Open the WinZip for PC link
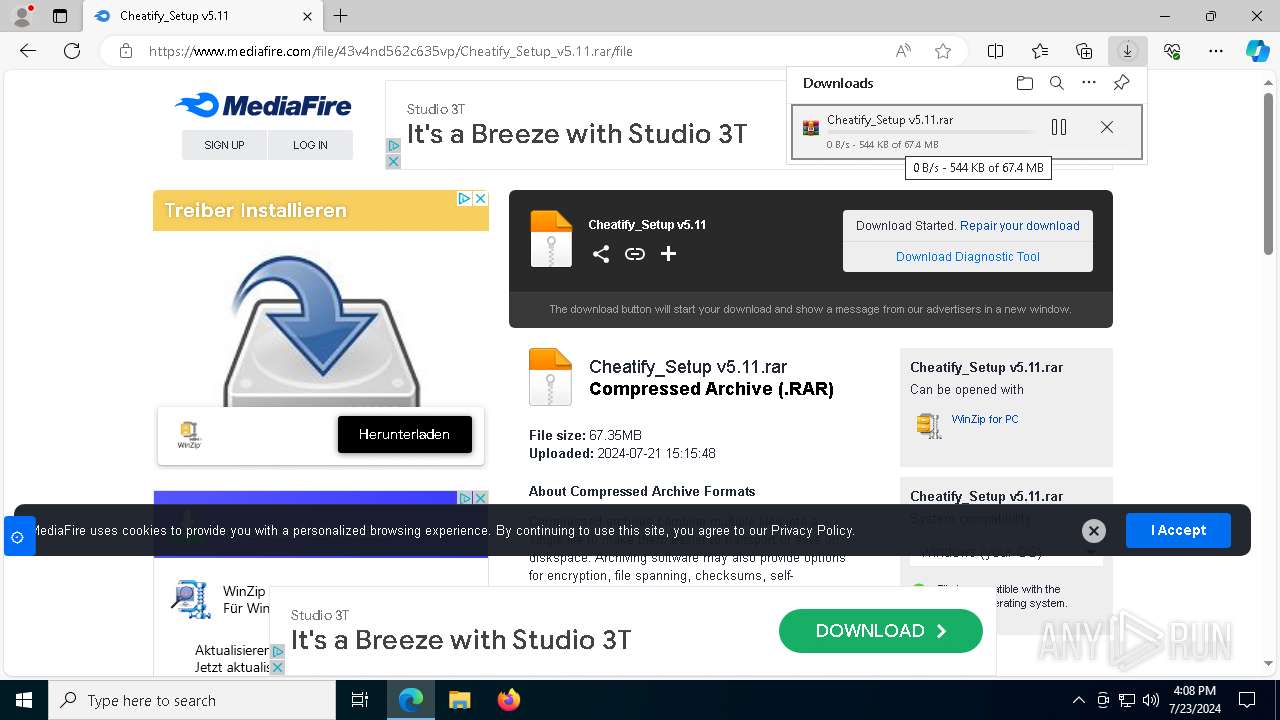This screenshot has width=1280, height=720. pos(985,419)
